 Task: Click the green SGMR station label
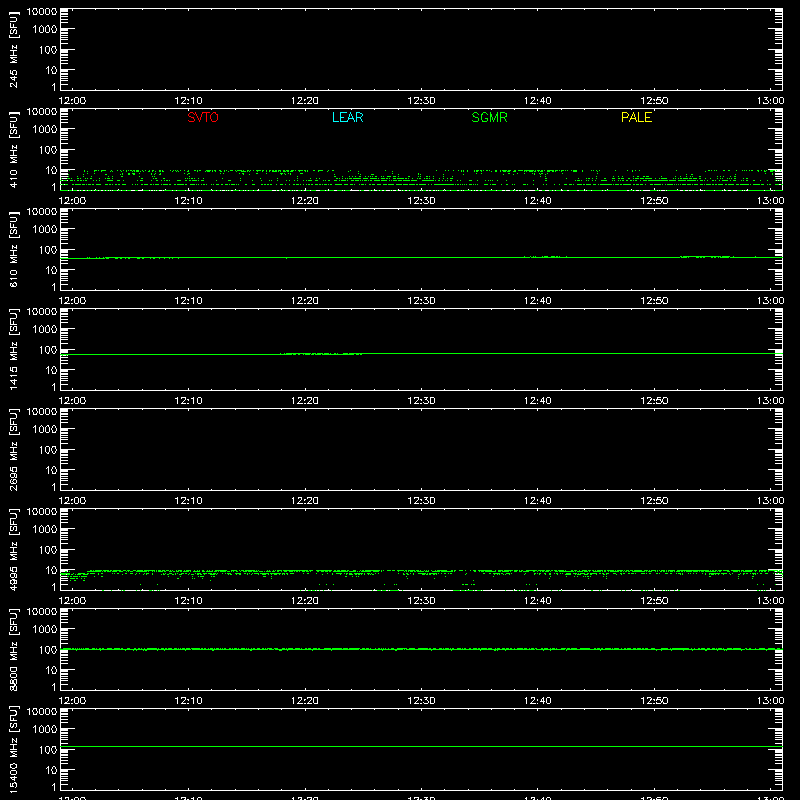point(489,117)
